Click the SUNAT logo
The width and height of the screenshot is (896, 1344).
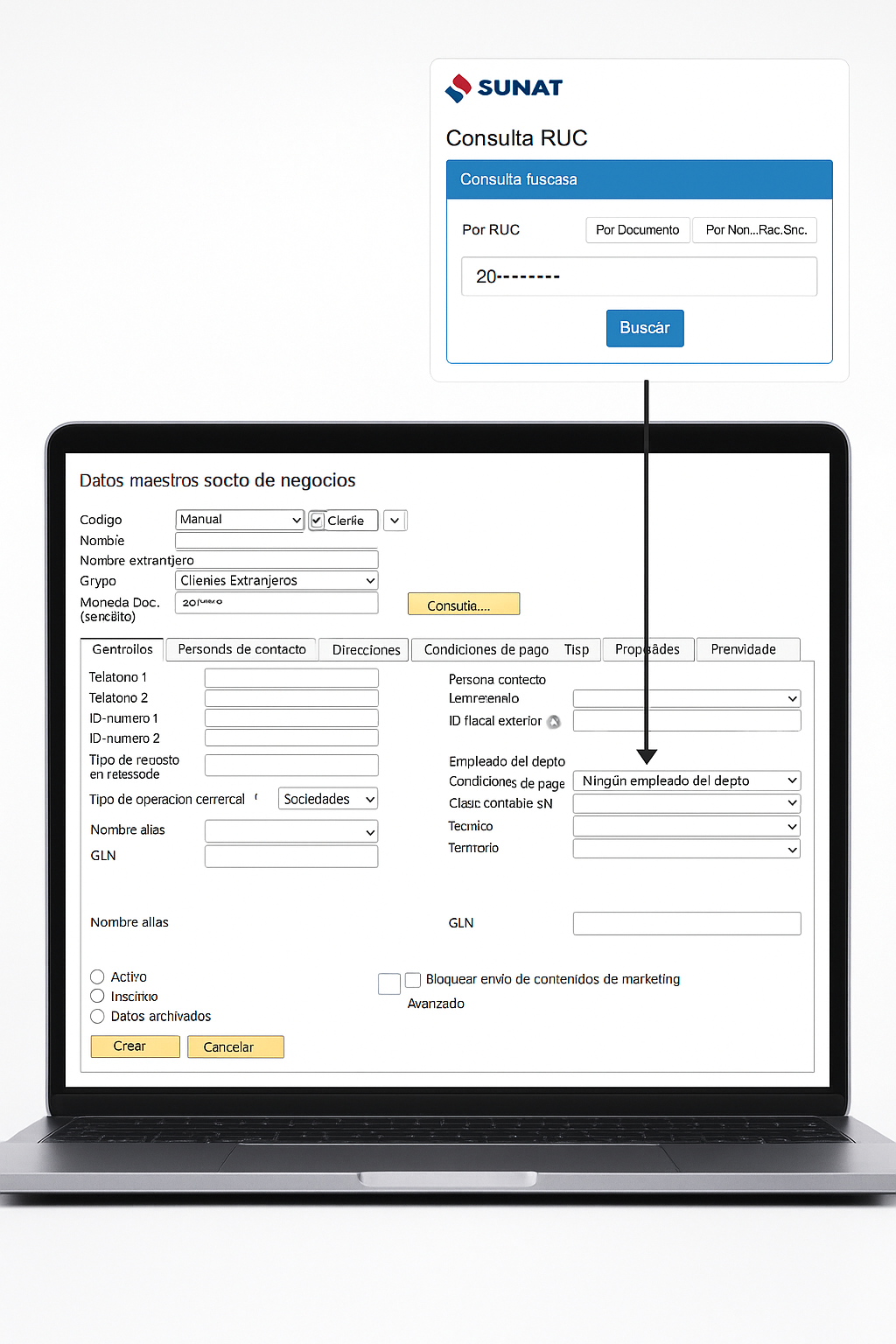tap(504, 87)
